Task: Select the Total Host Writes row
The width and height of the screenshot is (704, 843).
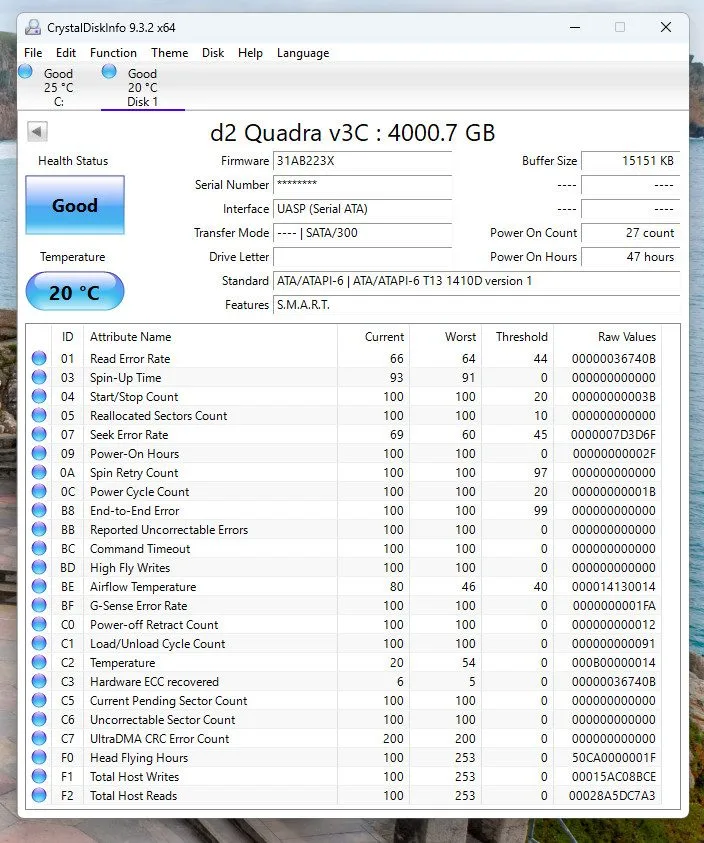Action: (x=344, y=776)
